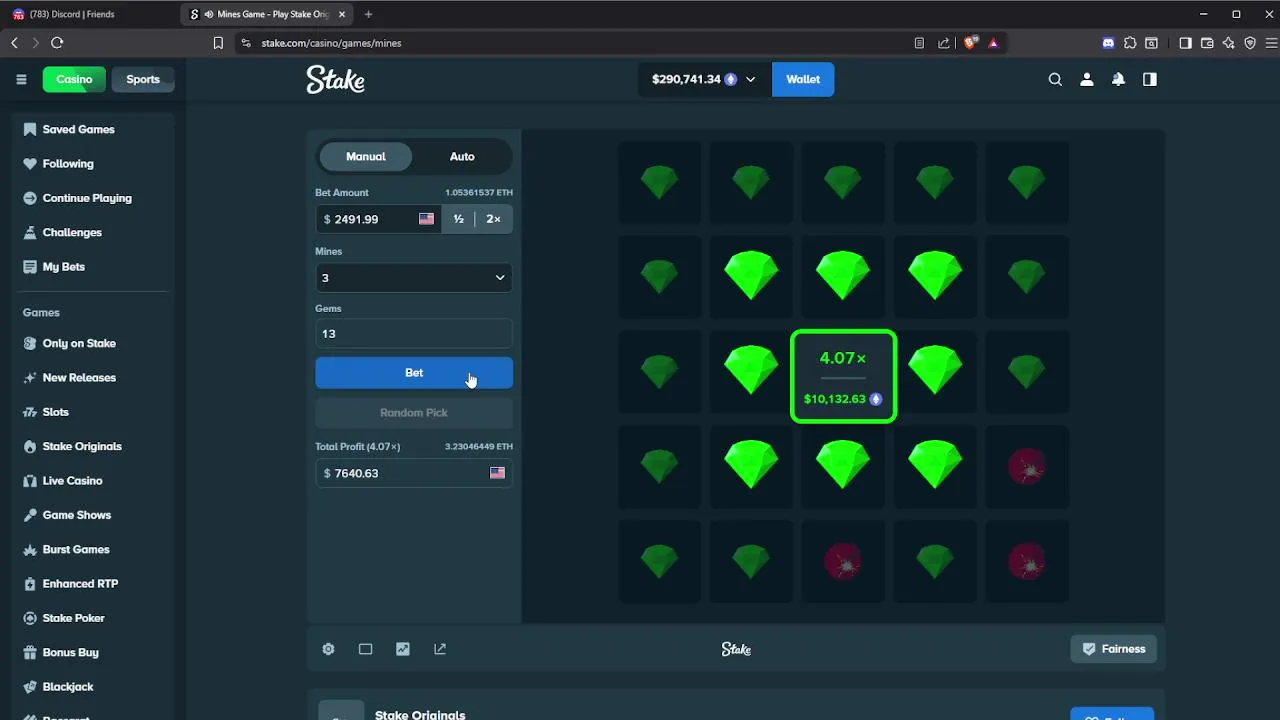1280x720 pixels.
Task: Click the Bet Amount input field
Action: tap(378, 219)
